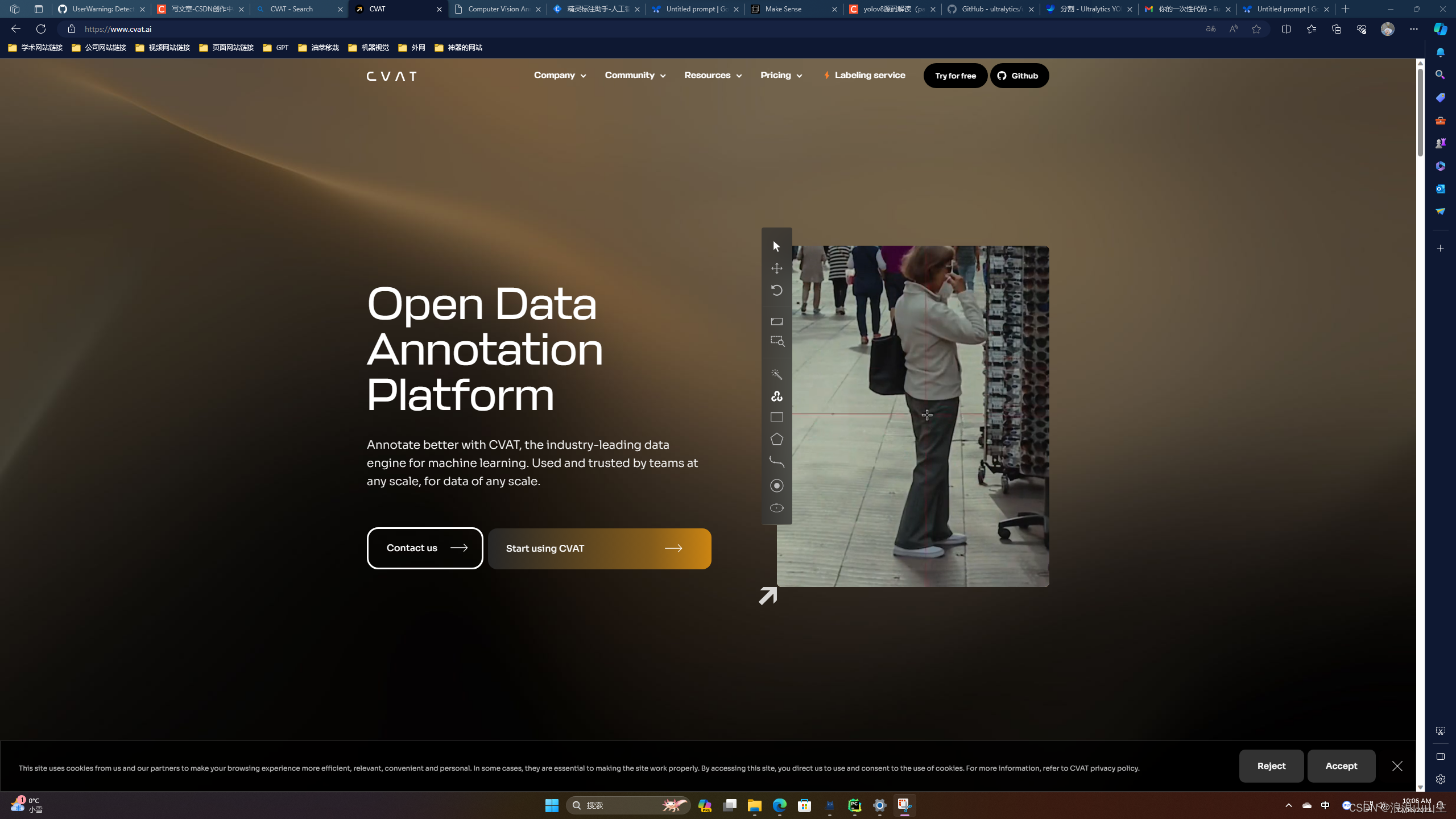Select the draw polygon tool
The width and height of the screenshot is (1456, 819).
point(776,439)
